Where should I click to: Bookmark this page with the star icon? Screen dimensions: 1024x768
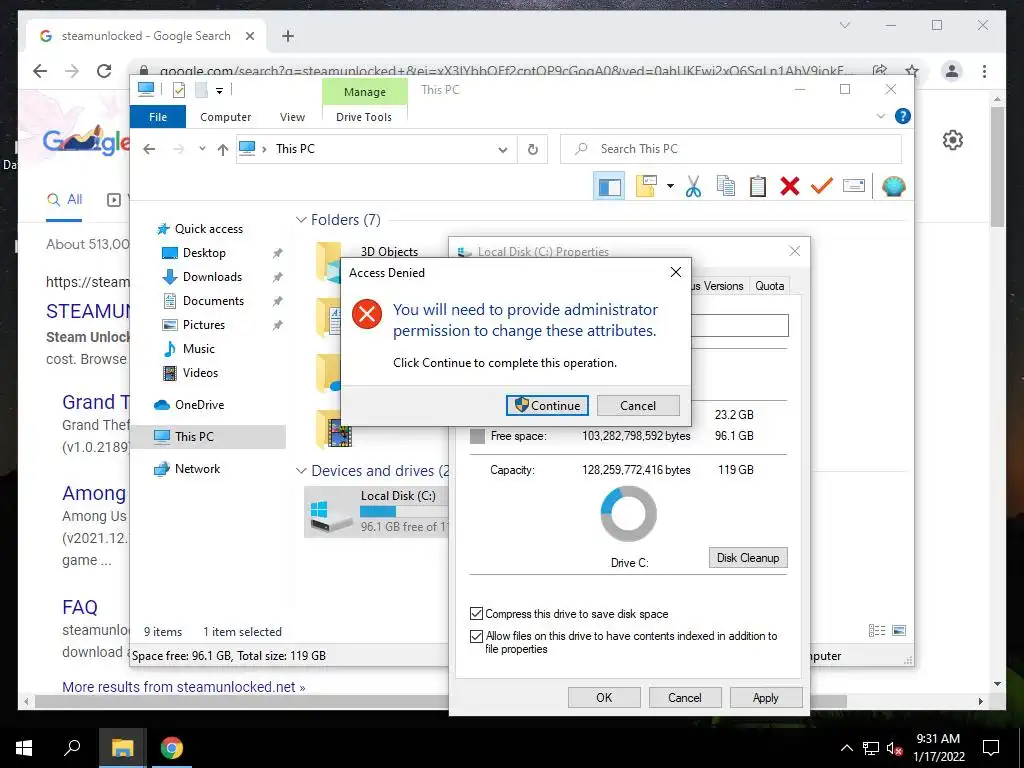[912, 71]
